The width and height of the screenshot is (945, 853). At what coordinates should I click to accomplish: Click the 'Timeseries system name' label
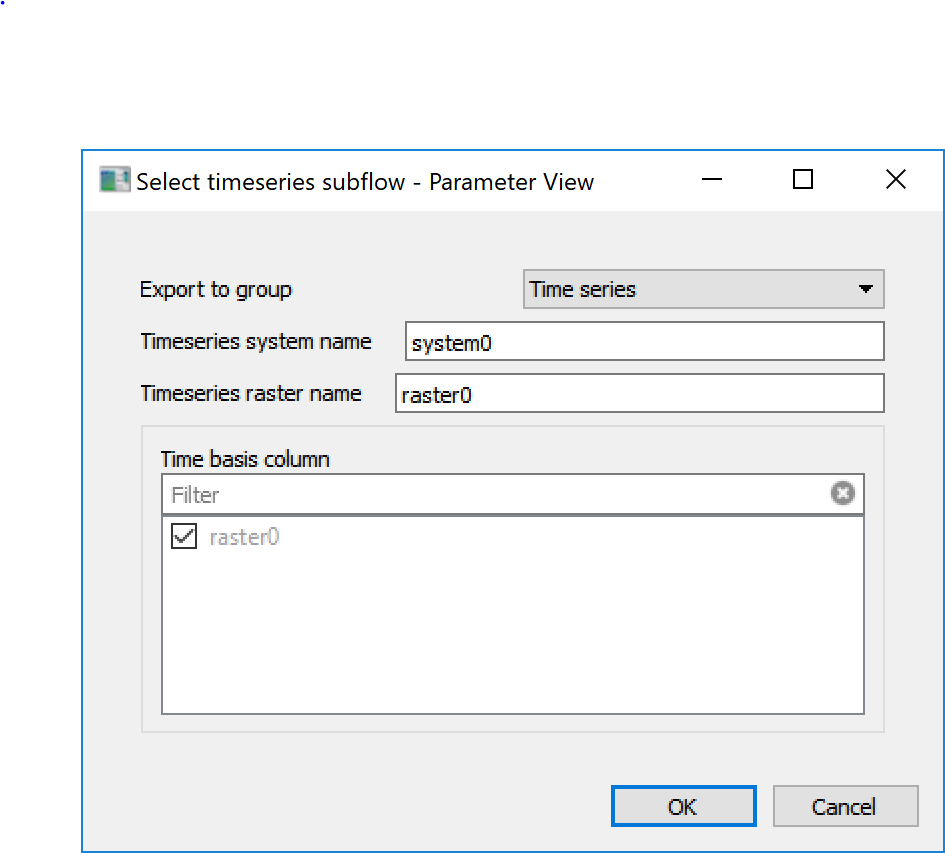point(256,342)
